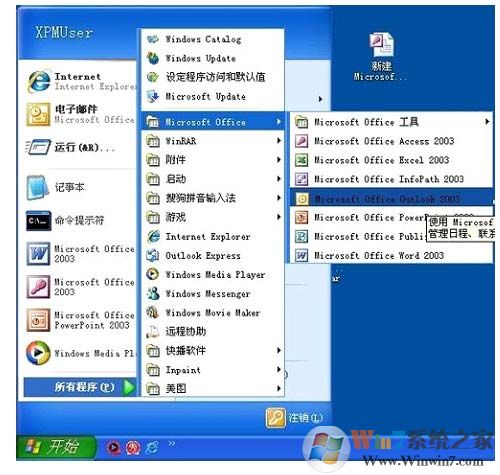Expand the Microsoft Office 工具 submenu arrow
500x475 pixels.
pyautogui.click(x=487, y=122)
